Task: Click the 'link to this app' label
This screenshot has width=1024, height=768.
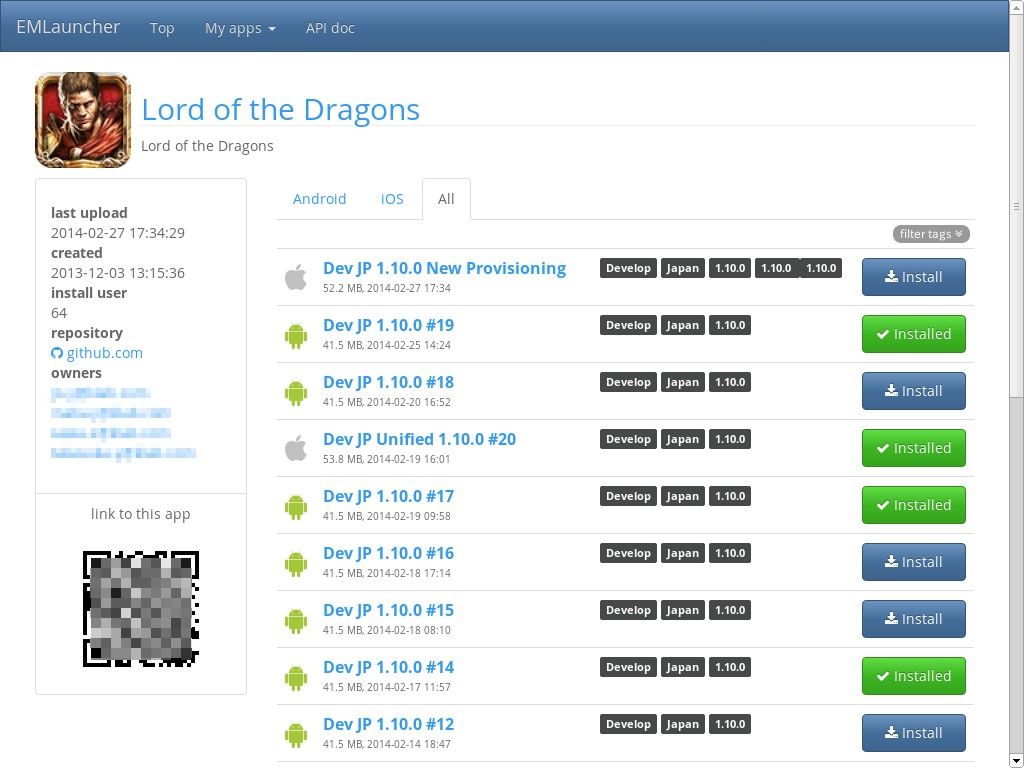Action: coord(140,515)
